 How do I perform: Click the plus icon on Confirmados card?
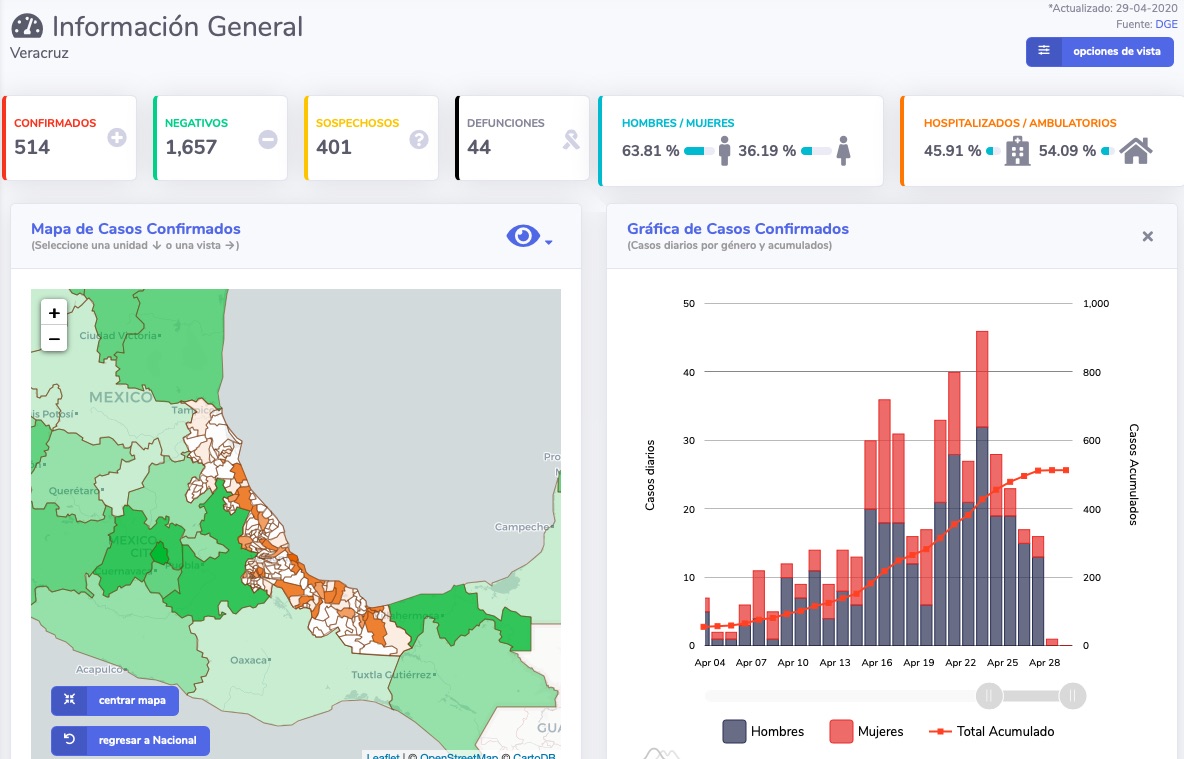[116, 137]
